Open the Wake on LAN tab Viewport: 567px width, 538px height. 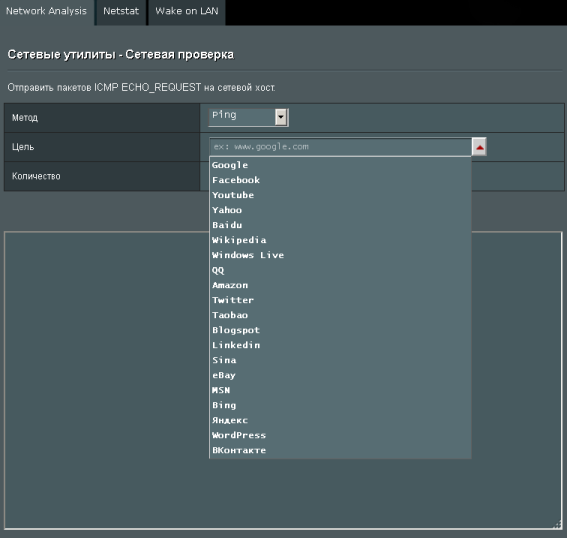(x=187, y=12)
